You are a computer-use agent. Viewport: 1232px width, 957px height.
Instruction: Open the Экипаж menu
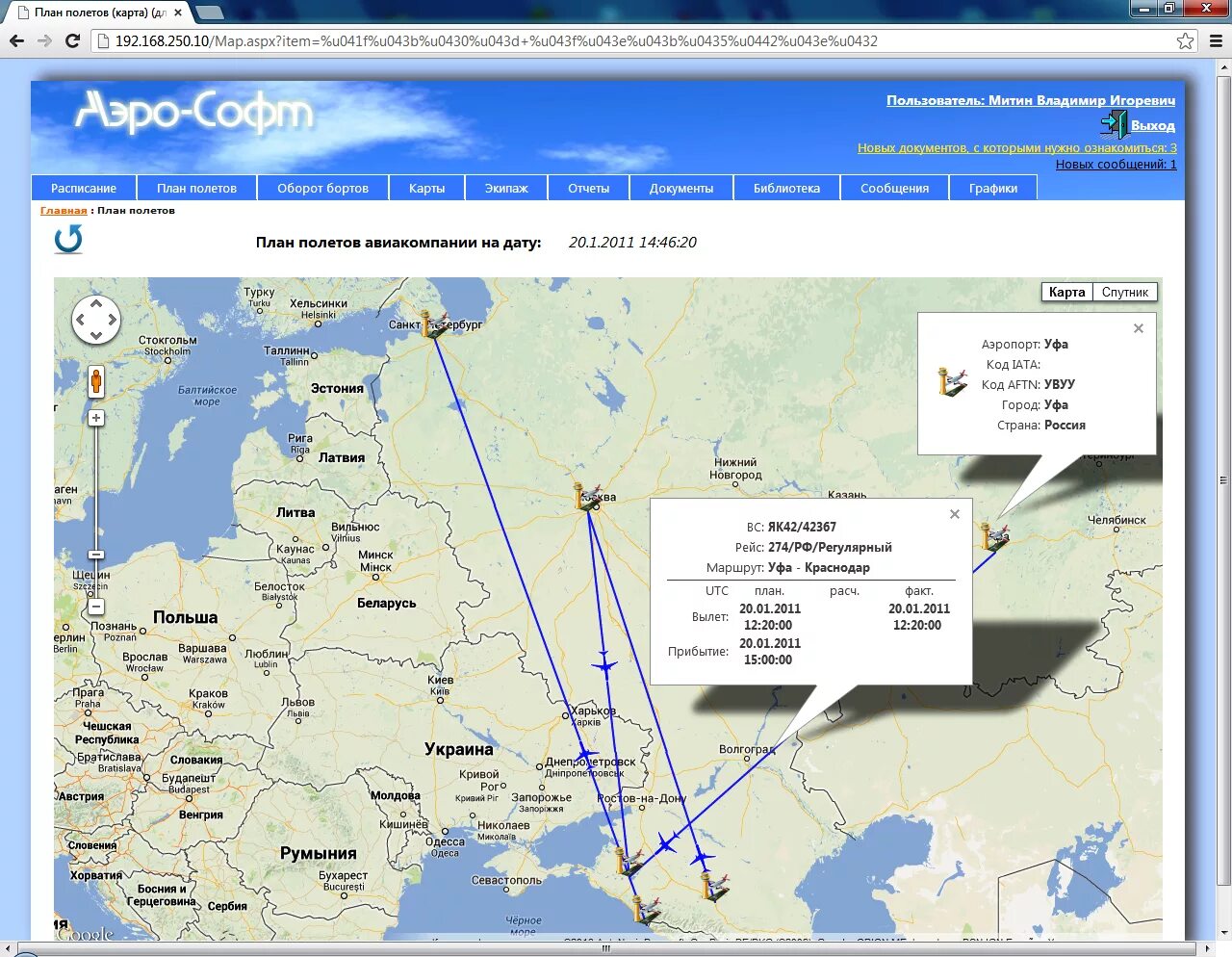click(x=506, y=188)
